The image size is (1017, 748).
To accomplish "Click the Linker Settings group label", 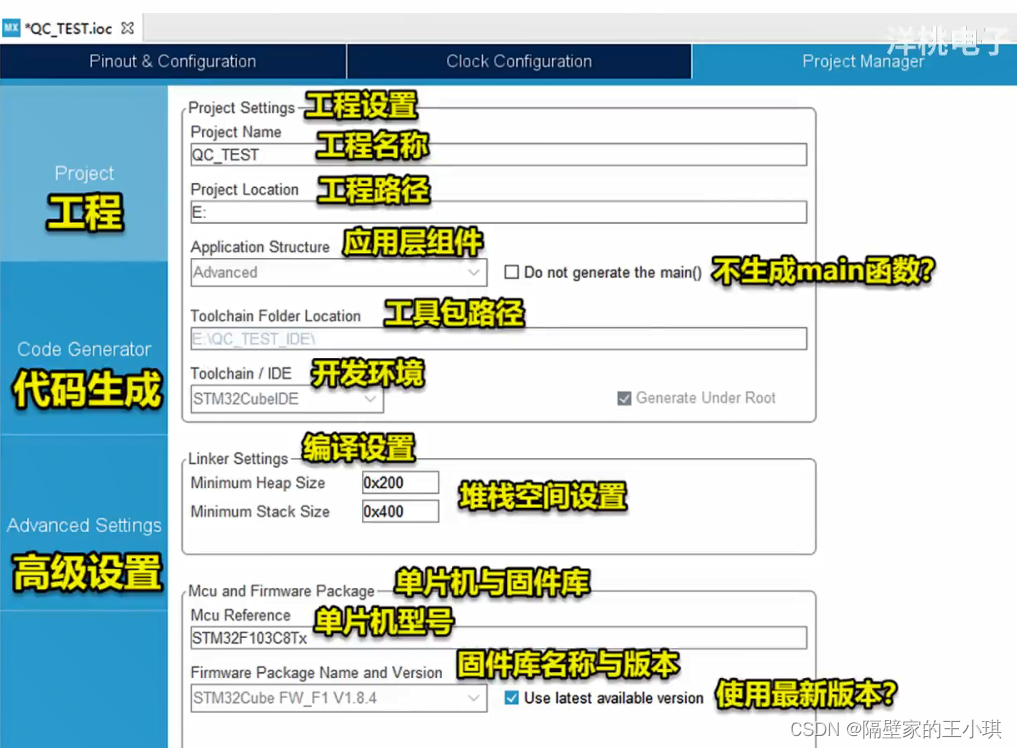I will tap(238, 459).
